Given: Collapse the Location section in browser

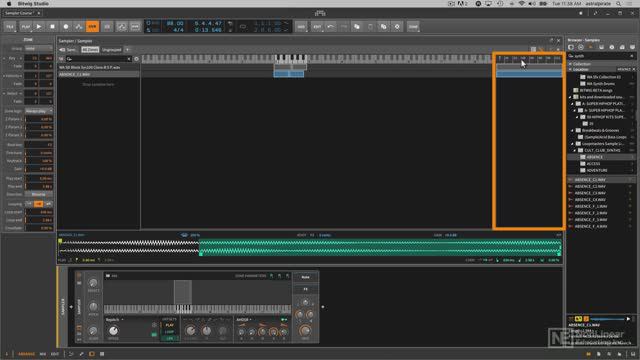Looking at the screenshot, I should (x=570, y=69).
